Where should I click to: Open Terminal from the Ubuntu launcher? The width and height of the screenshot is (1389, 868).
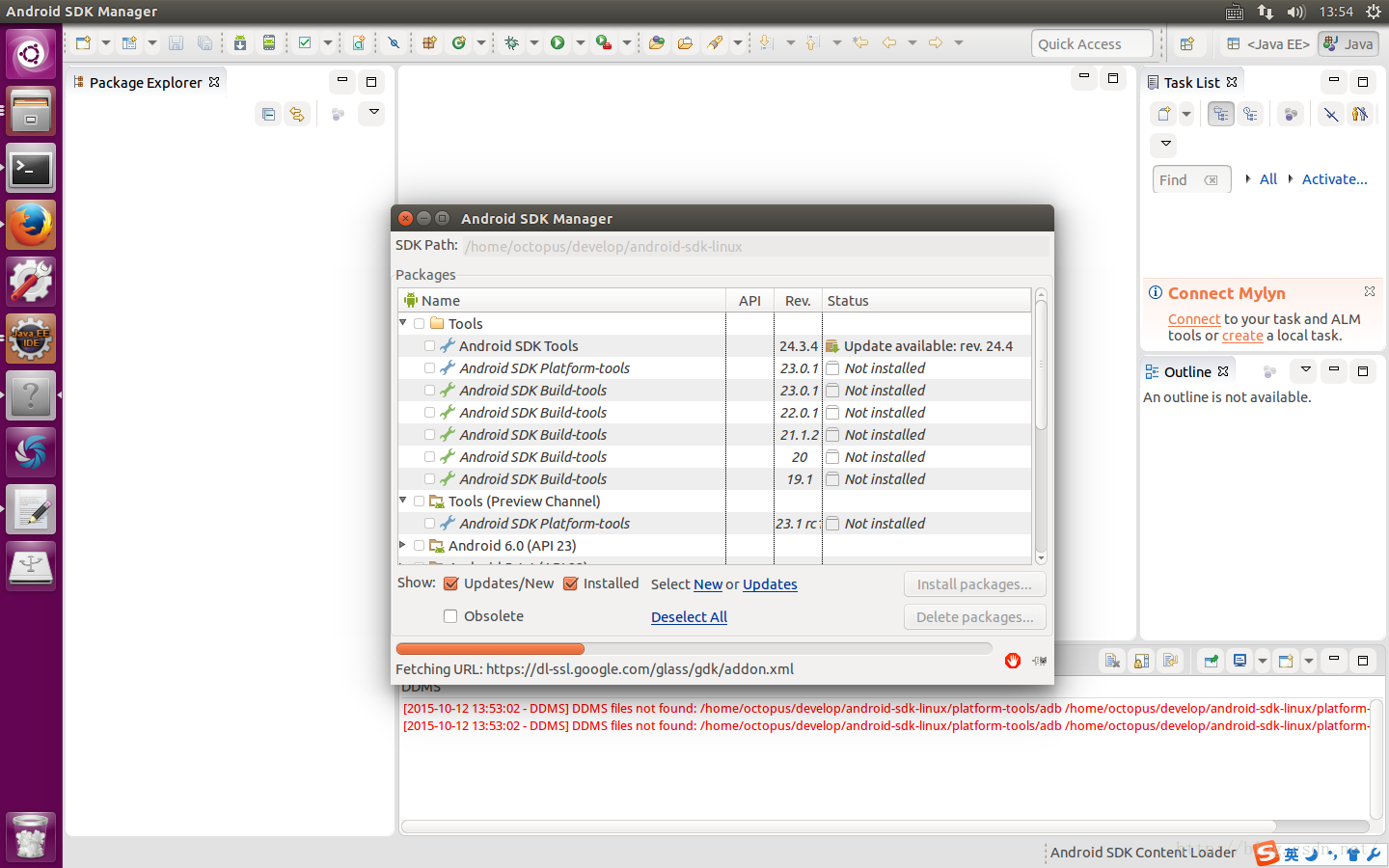(x=31, y=169)
